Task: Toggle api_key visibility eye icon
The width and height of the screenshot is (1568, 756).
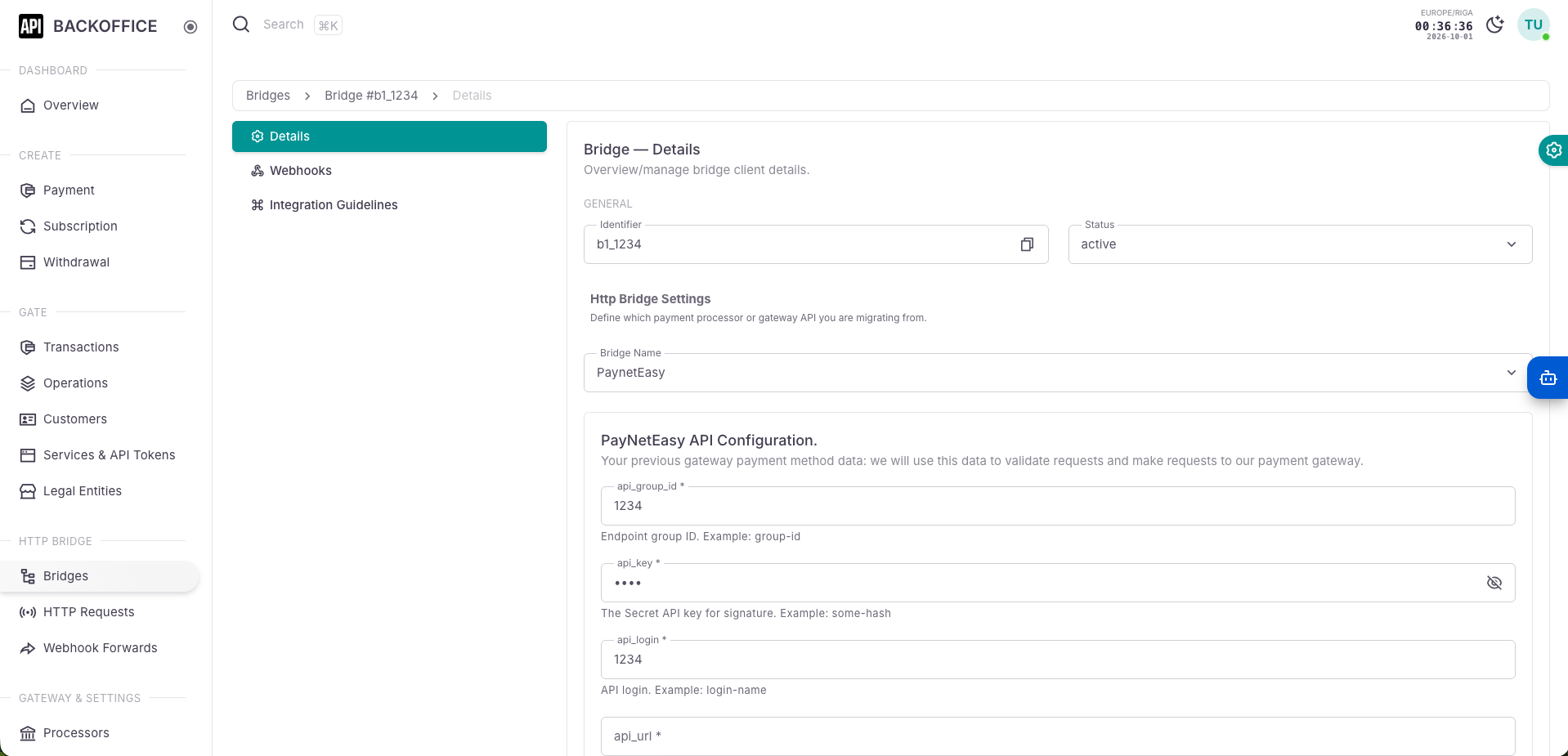Action: click(1494, 583)
